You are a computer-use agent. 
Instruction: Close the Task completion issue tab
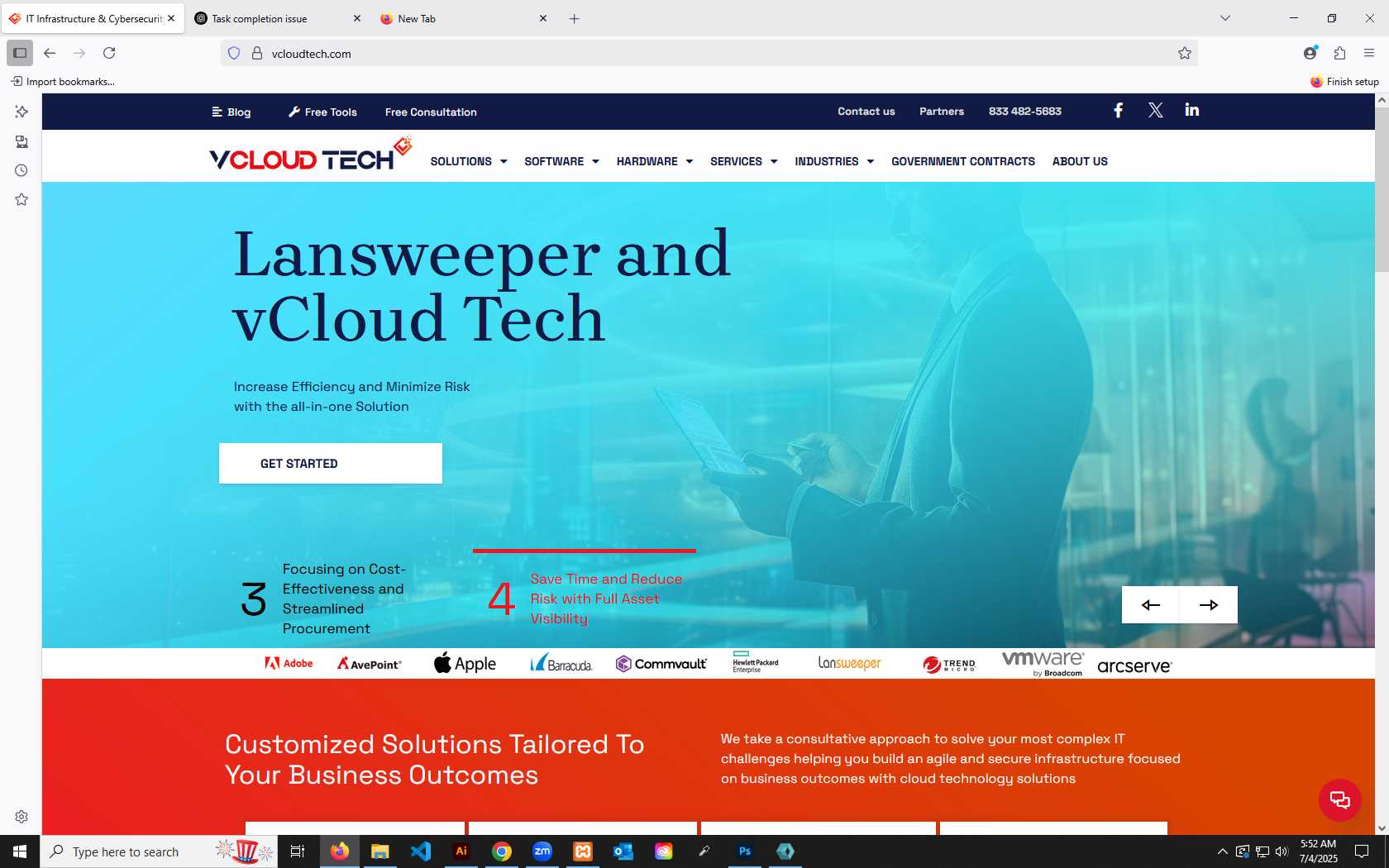pyautogui.click(x=357, y=18)
